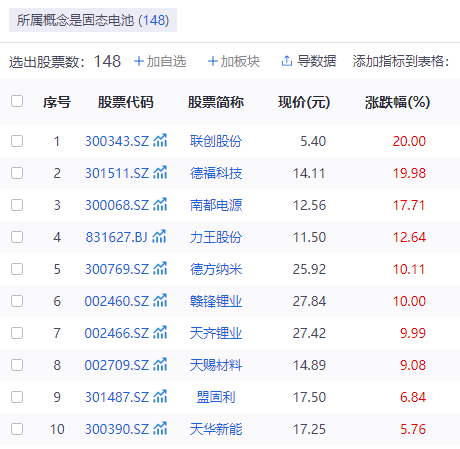Select the price 27.84 cell
Image resolution: width=460 pixels, height=449 pixels.
tap(309, 301)
